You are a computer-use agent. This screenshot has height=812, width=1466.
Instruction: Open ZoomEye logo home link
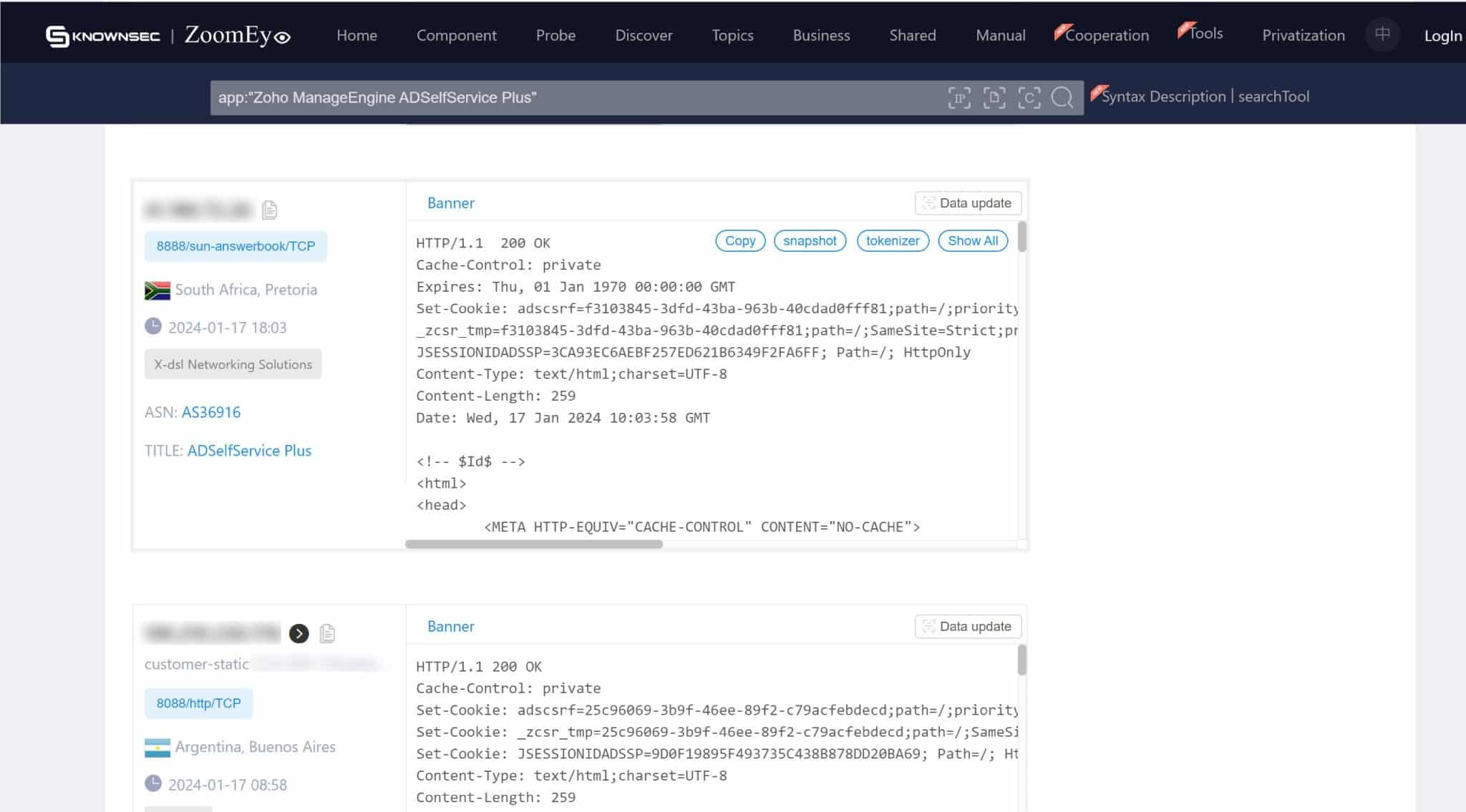237,35
